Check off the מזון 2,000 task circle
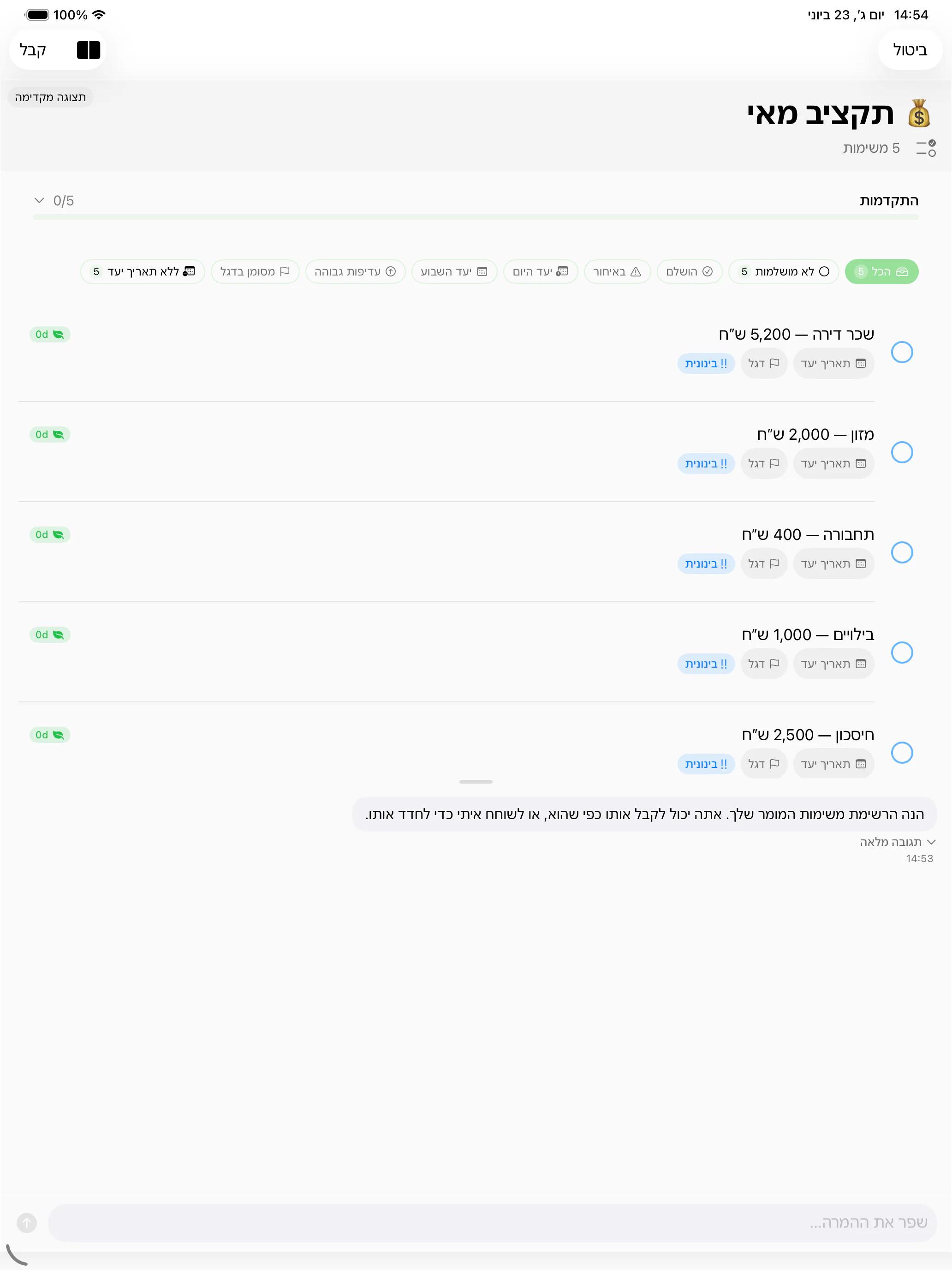The height and width of the screenshot is (1270, 952). point(902,452)
